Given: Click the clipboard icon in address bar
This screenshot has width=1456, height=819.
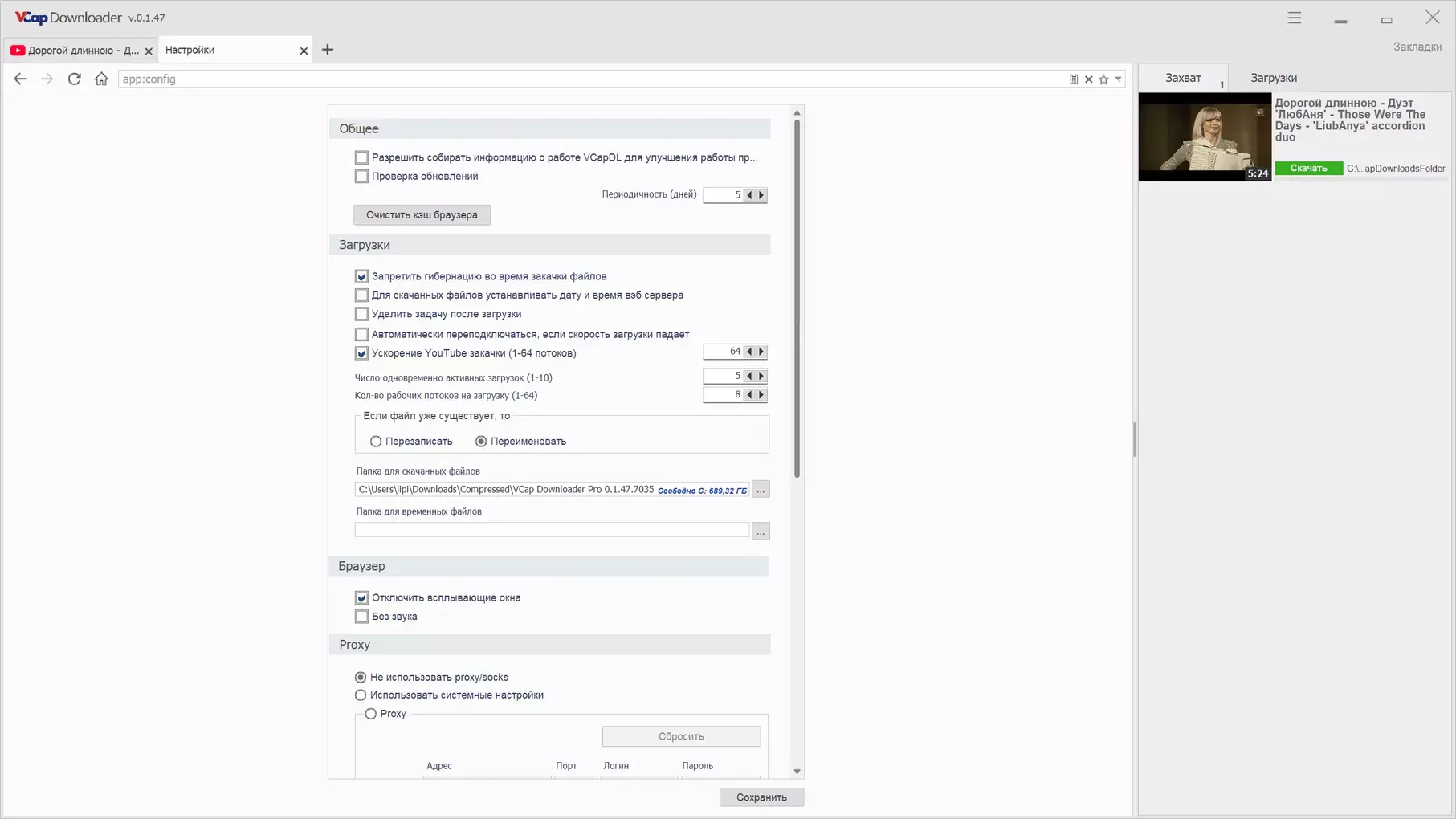Looking at the screenshot, I should 1074,79.
